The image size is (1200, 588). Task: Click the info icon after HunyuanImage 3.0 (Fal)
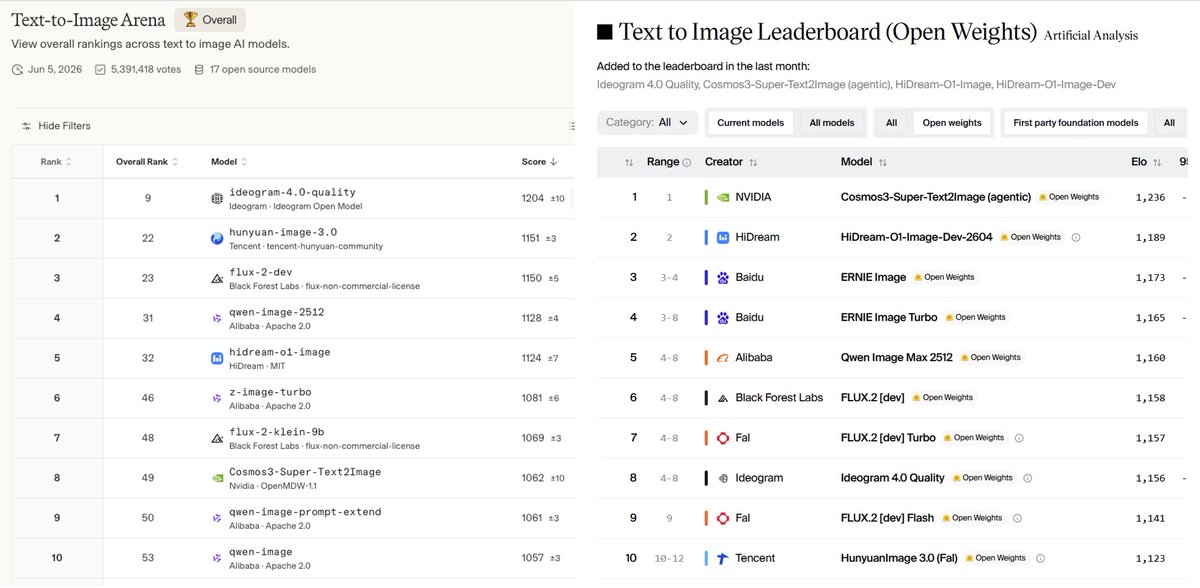[1040, 558]
